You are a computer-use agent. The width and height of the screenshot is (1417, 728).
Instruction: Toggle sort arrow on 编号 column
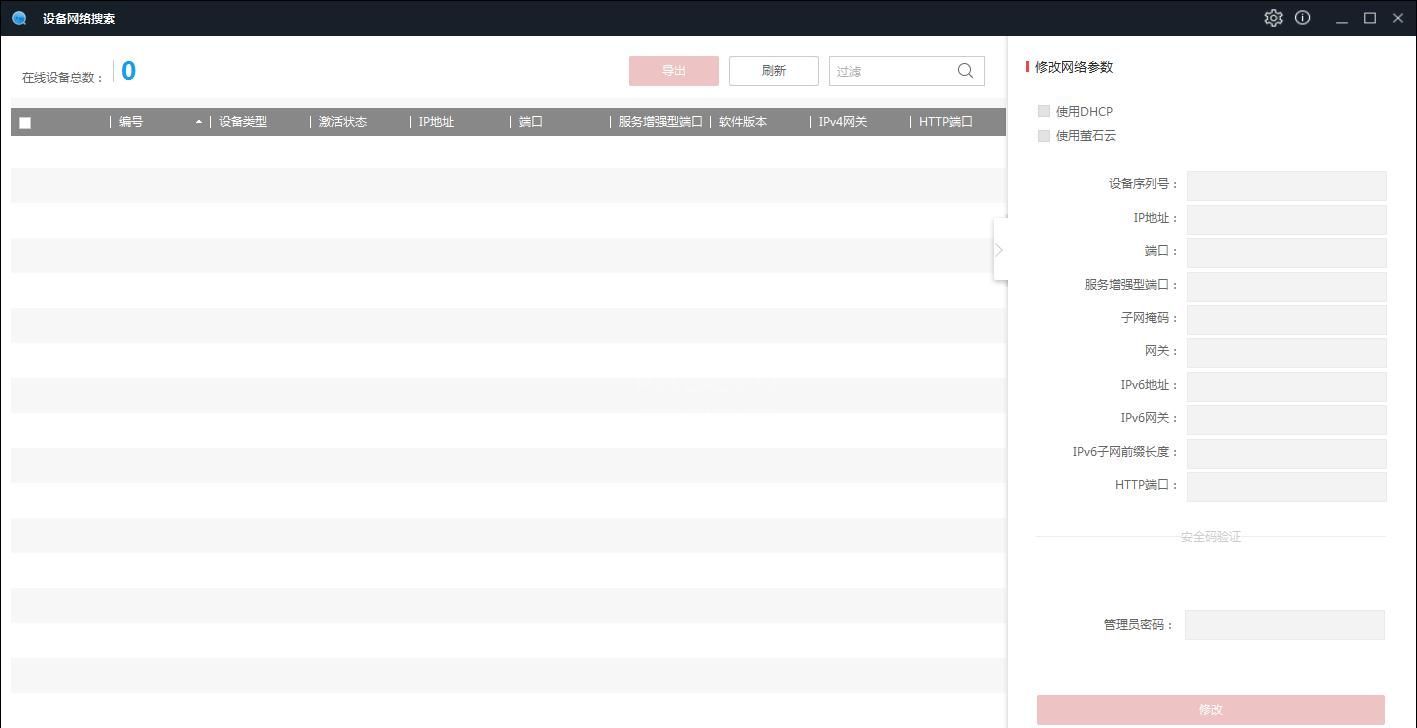pyautogui.click(x=199, y=122)
